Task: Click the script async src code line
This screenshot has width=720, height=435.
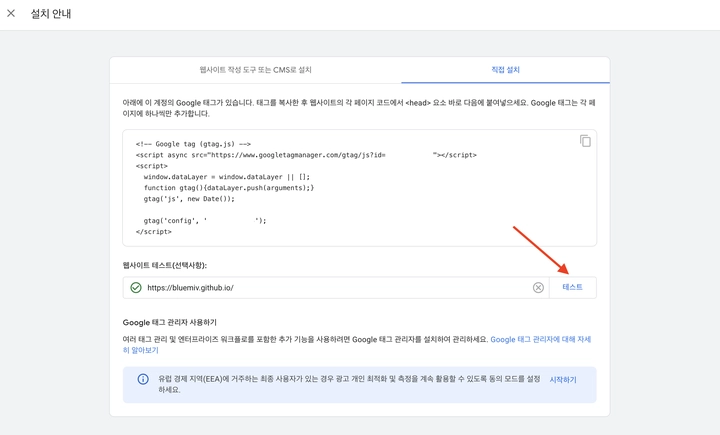Action: (306, 155)
